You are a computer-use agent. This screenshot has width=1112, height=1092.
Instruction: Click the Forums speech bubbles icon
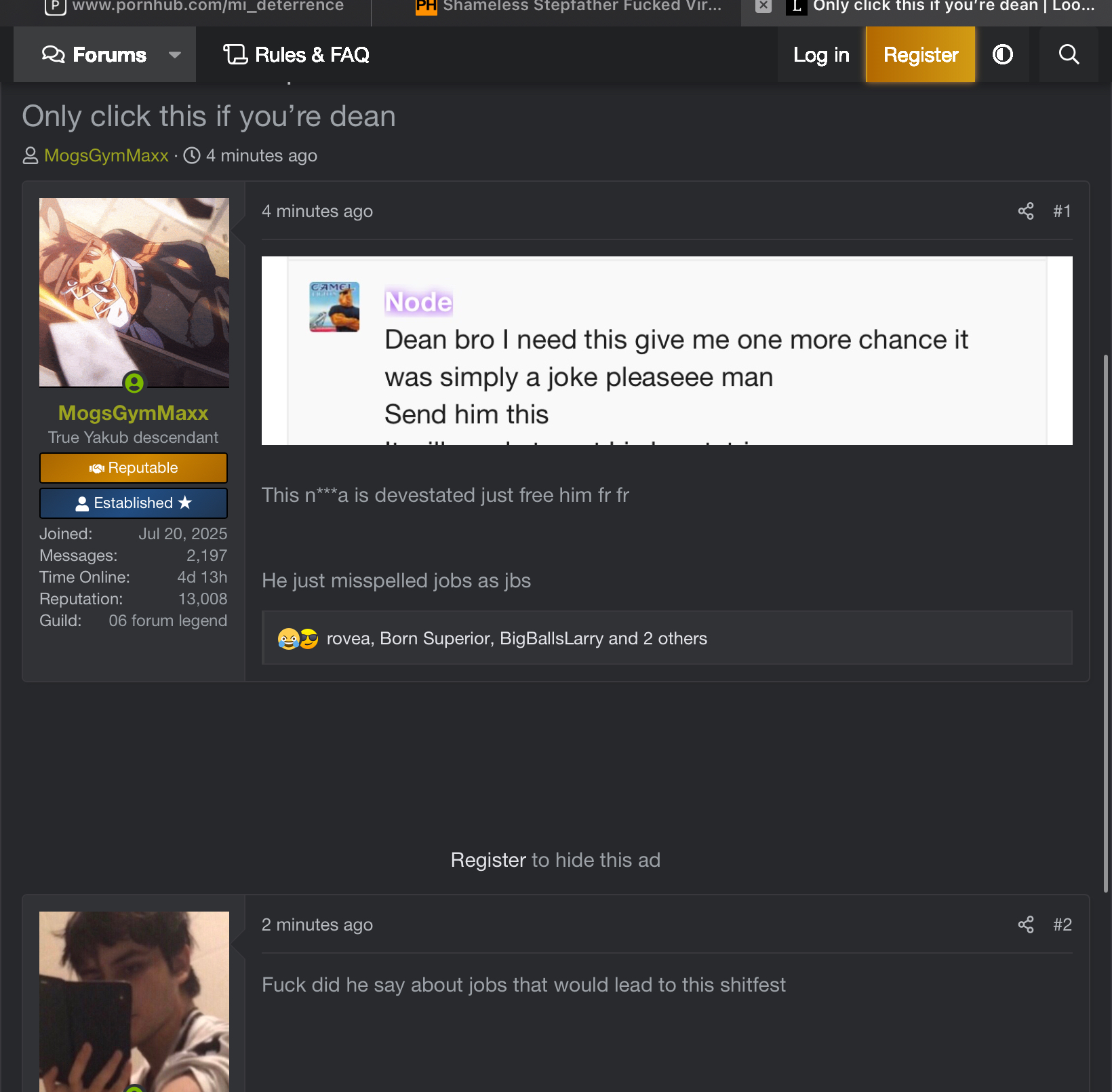(53, 54)
